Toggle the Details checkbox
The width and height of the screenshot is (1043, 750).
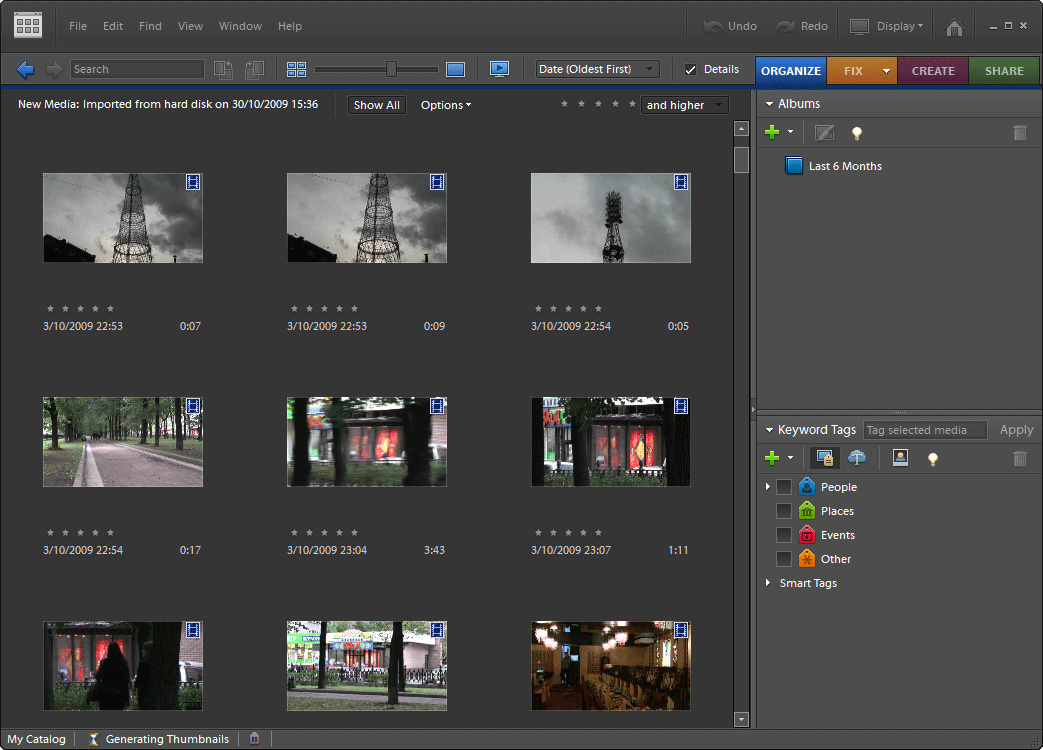point(690,69)
